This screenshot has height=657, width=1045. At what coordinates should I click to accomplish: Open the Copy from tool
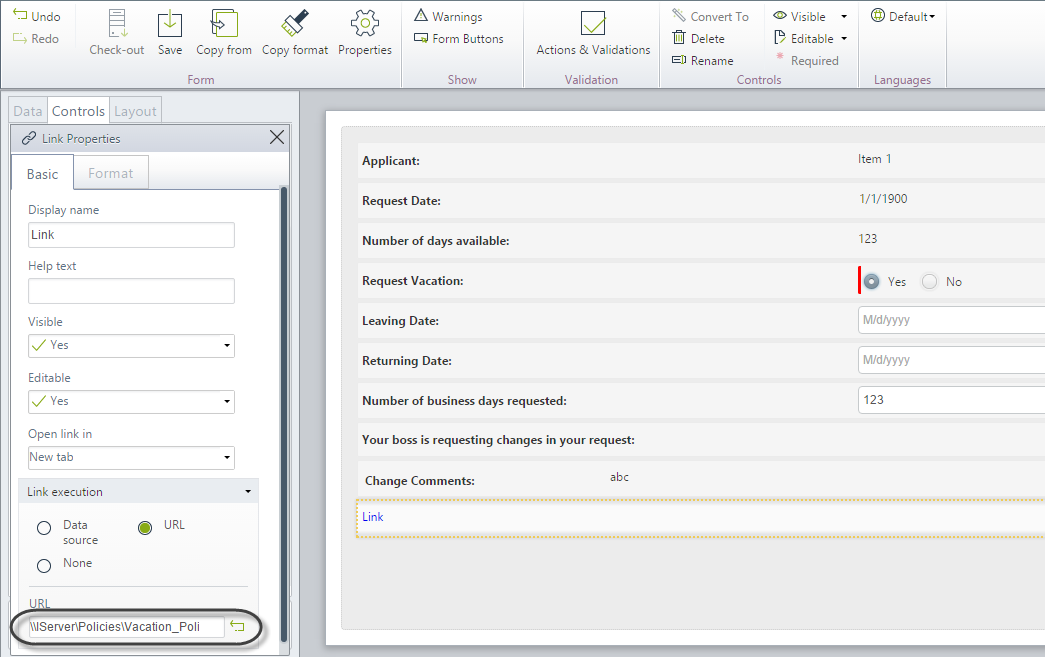(x=224, y=23)
